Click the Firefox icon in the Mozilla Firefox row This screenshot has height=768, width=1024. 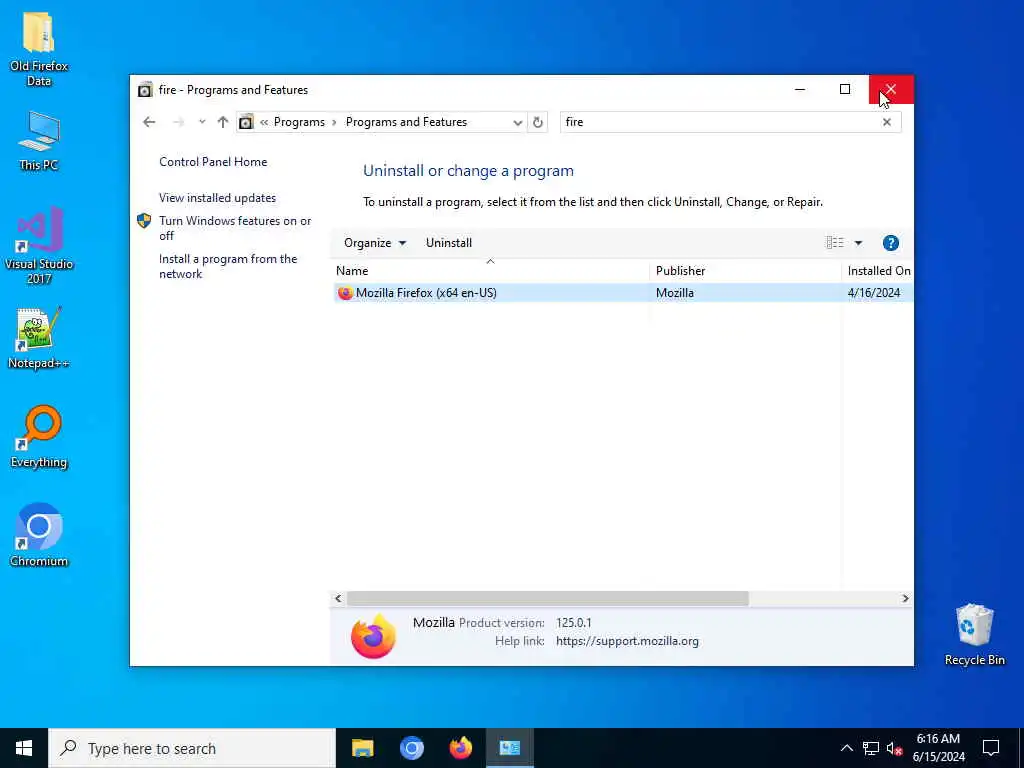(x=345, y=293)
